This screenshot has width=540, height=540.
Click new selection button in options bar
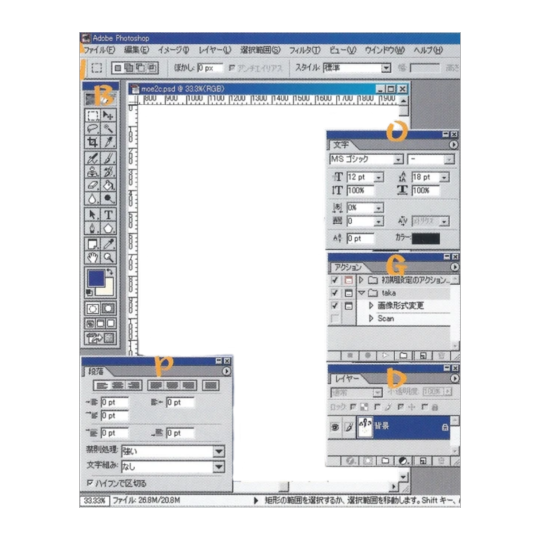click(118, 68)
